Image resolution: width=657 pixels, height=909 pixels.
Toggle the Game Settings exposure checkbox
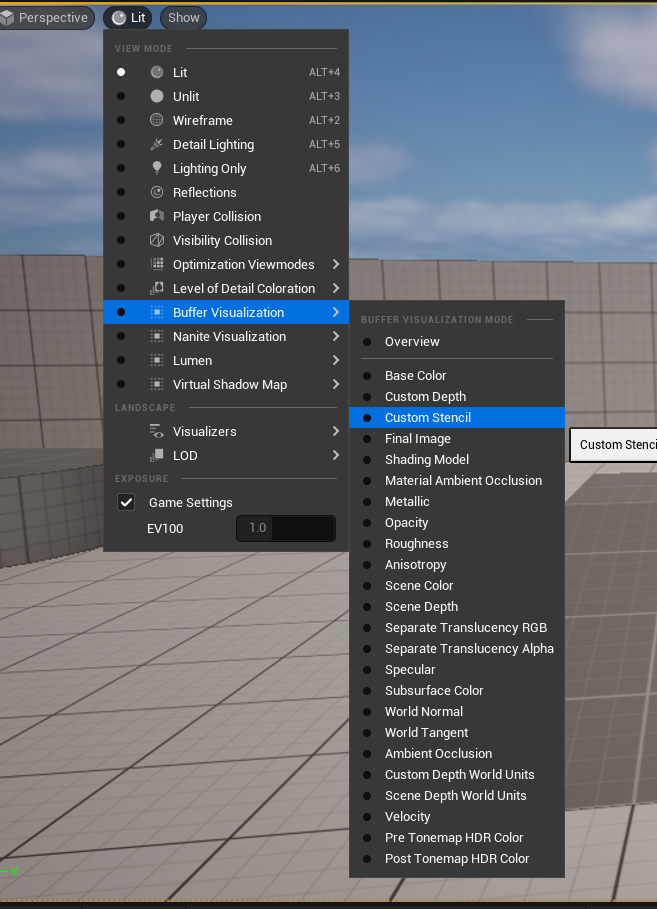pos(126,502)
